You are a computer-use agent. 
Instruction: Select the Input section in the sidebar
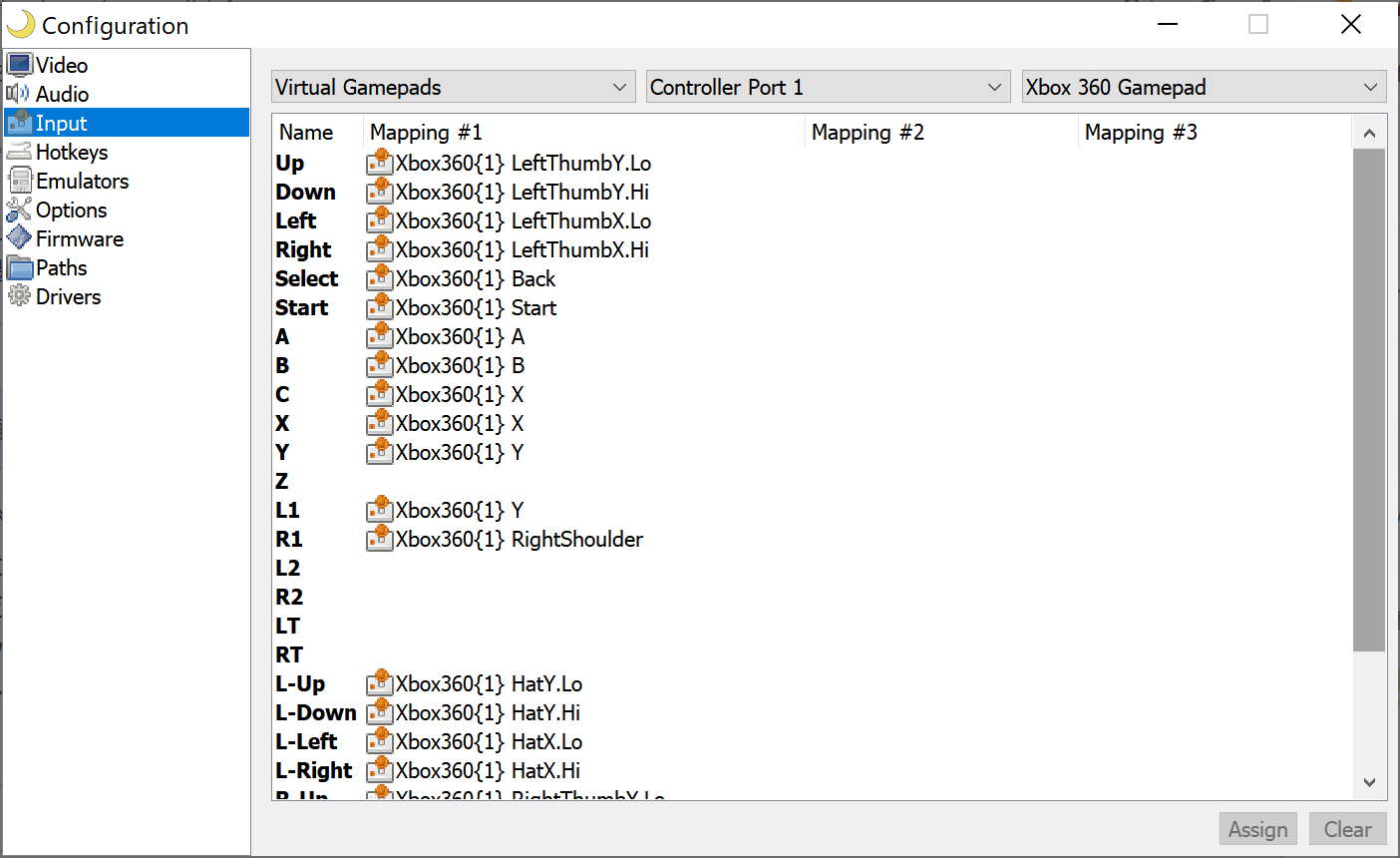60,123
